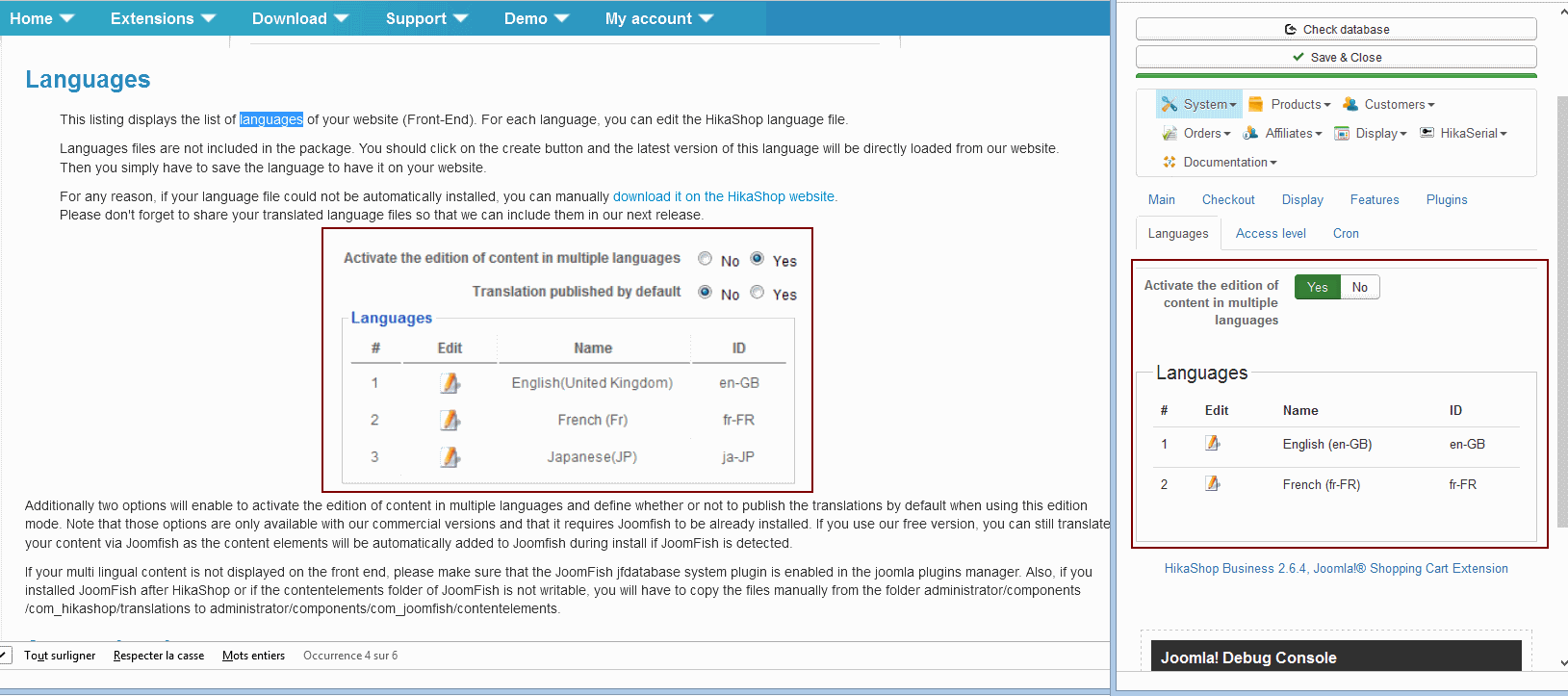Expand the HikaSerial menu
The height and width of the screenshot is (696, 1568).
click(x=1464, y=133)
